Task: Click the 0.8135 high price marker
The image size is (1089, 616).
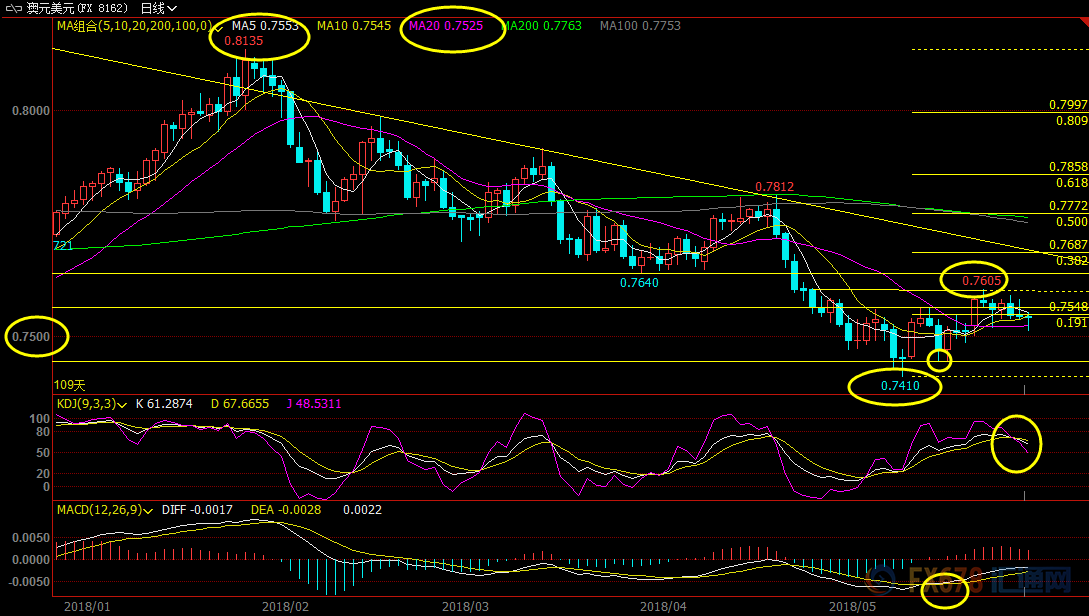Action: [x=244, y=41]
